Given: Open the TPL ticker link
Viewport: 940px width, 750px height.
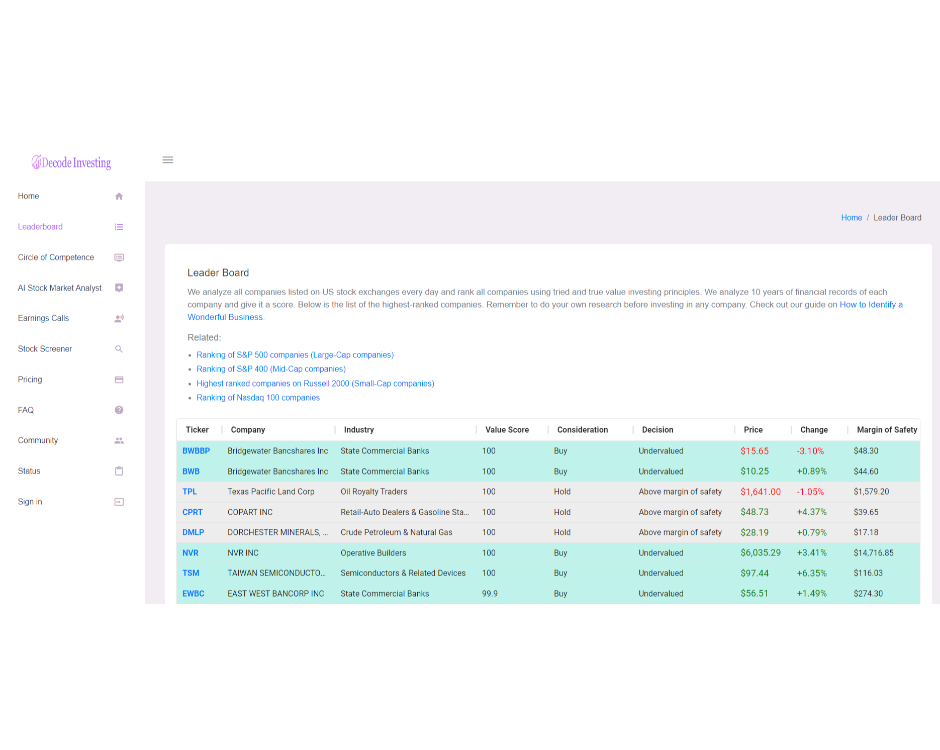Looking at the screenshot, I should point(189,492).
